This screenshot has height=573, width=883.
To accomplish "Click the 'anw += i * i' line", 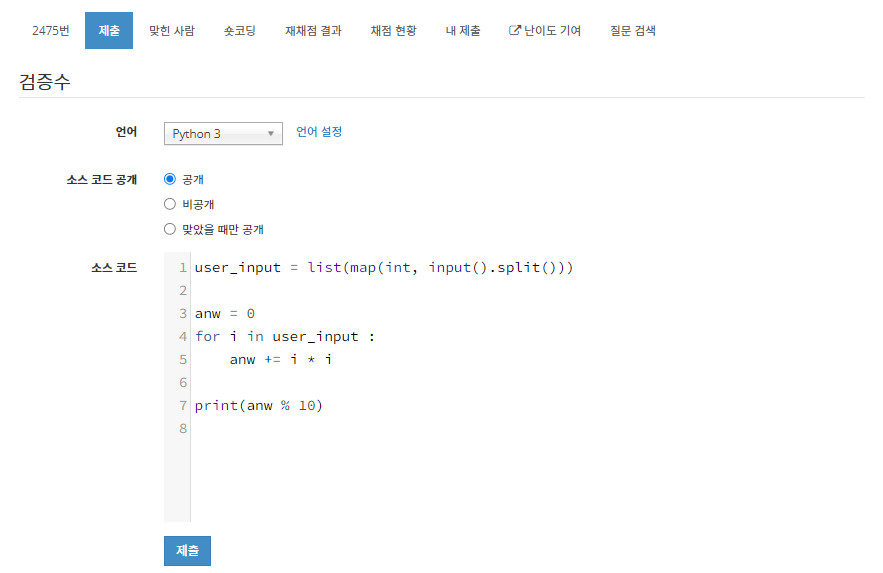I will [x=280, y=359].
